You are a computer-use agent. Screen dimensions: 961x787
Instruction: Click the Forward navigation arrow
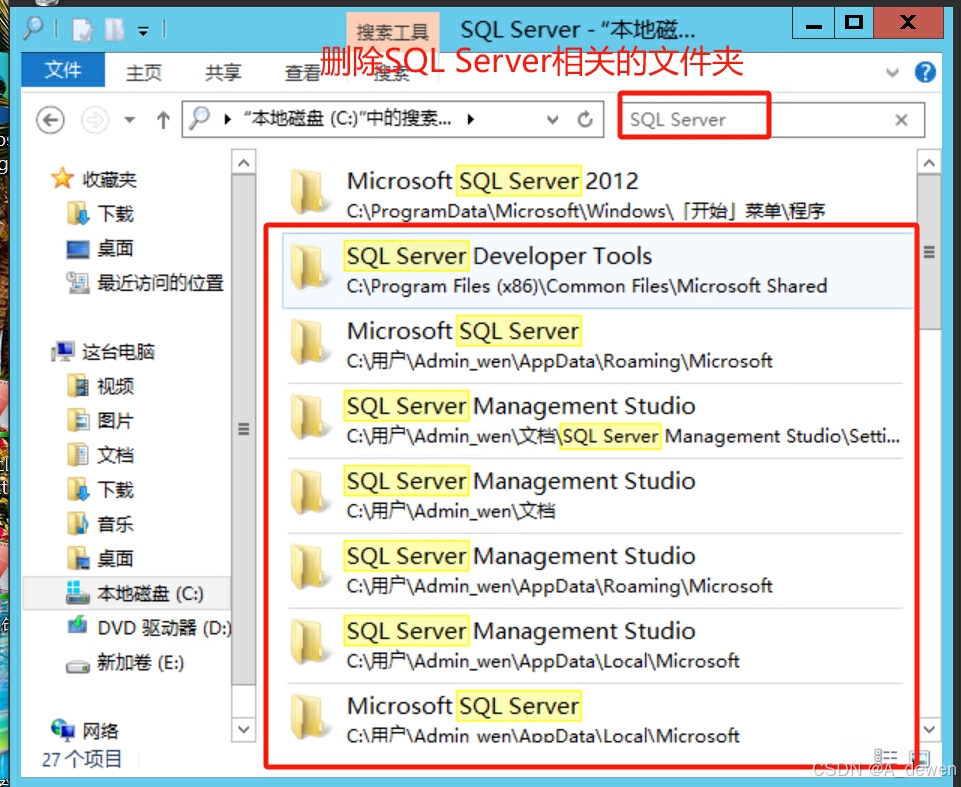point(94,120)
